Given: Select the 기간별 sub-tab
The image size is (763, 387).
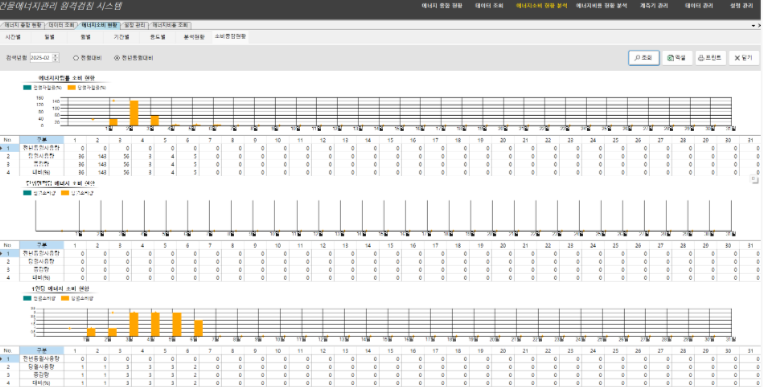Looking at the screenshot, I should click(x=121, y=37).
